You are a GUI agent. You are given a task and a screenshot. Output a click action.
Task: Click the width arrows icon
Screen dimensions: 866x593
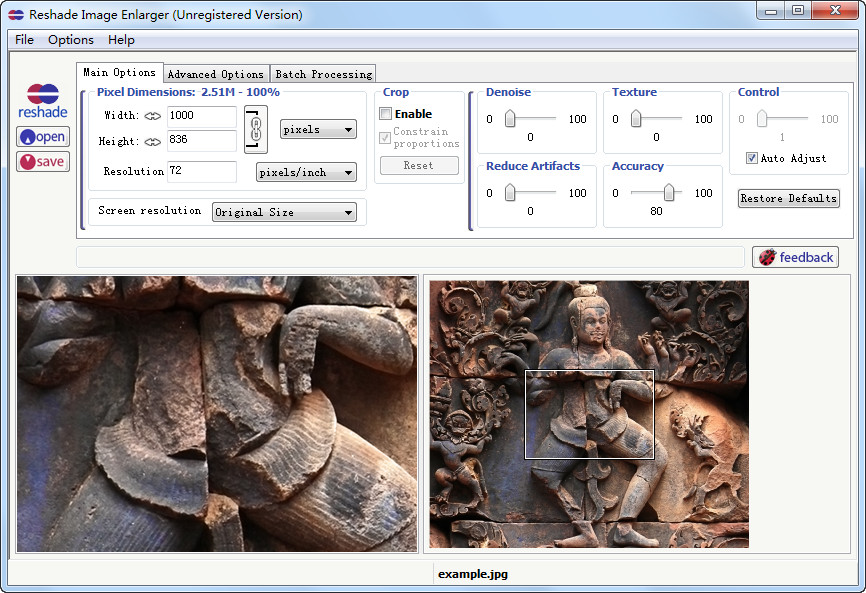[153, 116]
